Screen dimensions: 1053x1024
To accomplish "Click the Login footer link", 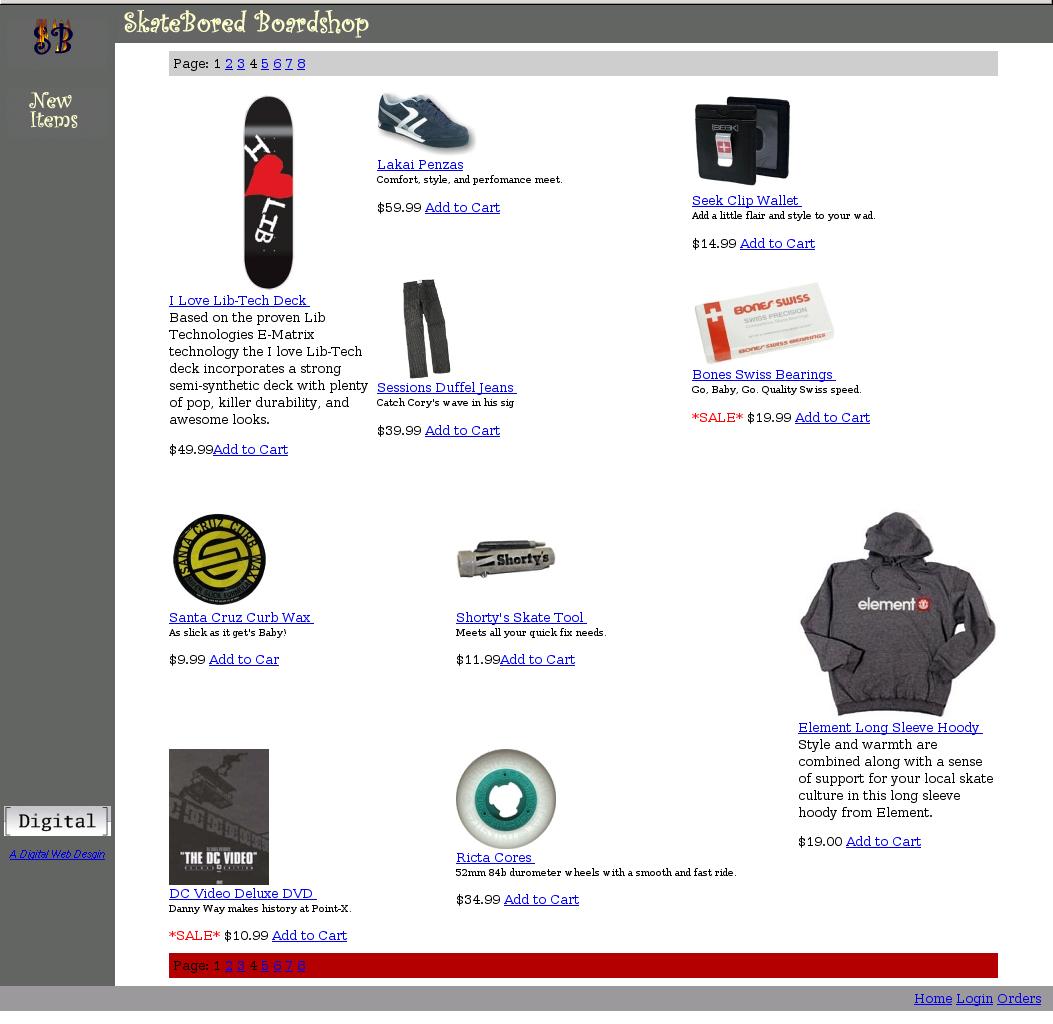I will coord(974,998).
